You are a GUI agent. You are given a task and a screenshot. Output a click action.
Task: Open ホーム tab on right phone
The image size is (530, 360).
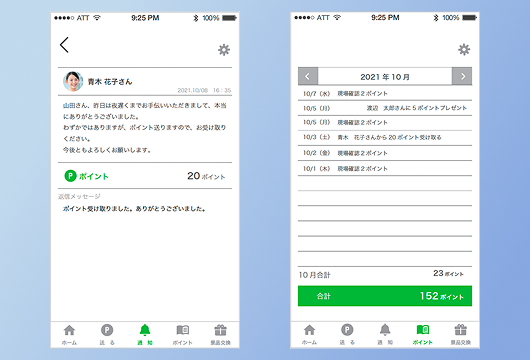309,335
